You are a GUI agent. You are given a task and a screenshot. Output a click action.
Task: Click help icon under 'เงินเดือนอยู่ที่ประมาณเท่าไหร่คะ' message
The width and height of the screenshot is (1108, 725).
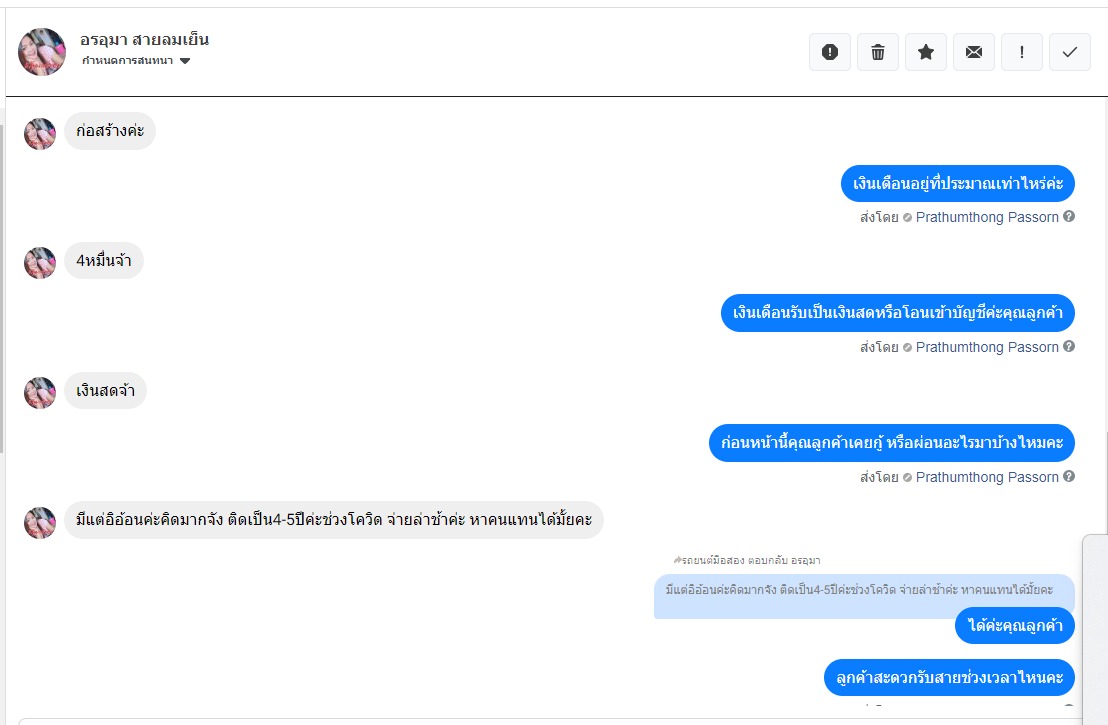tap(1069, 217)
